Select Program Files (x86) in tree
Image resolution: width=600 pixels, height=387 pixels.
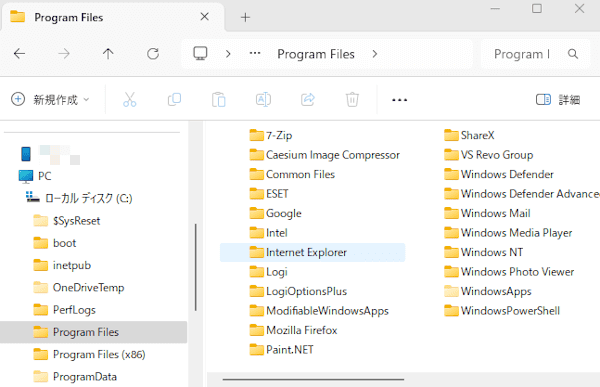point(89,354)
